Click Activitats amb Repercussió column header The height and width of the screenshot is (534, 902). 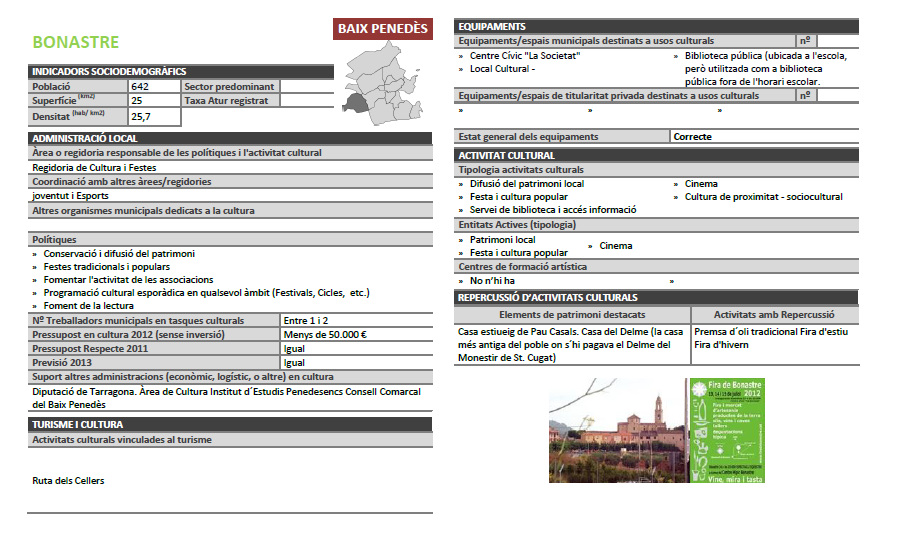click(x=774, y=315)
